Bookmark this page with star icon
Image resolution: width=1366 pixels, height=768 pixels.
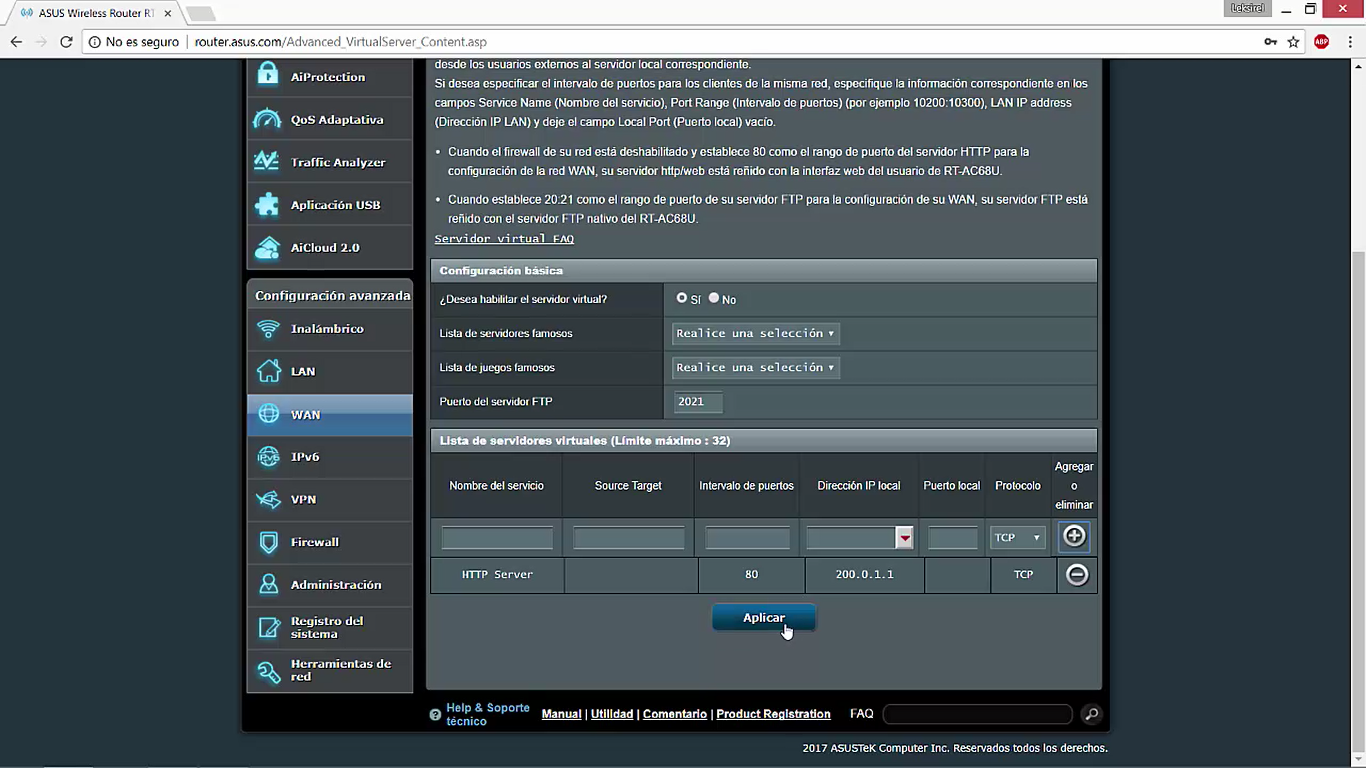tap(1293, 42)
